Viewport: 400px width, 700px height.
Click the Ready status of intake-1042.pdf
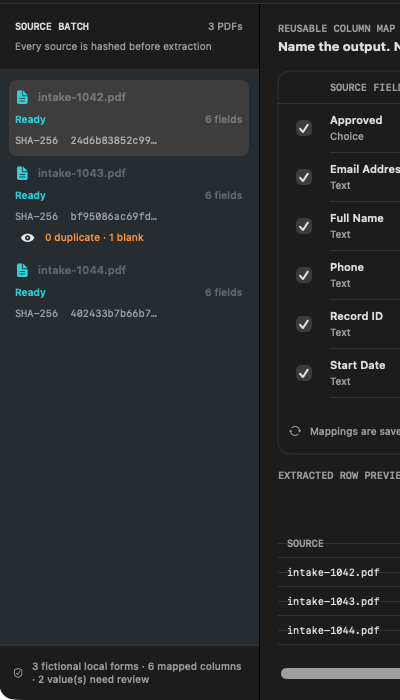[30, 120]
